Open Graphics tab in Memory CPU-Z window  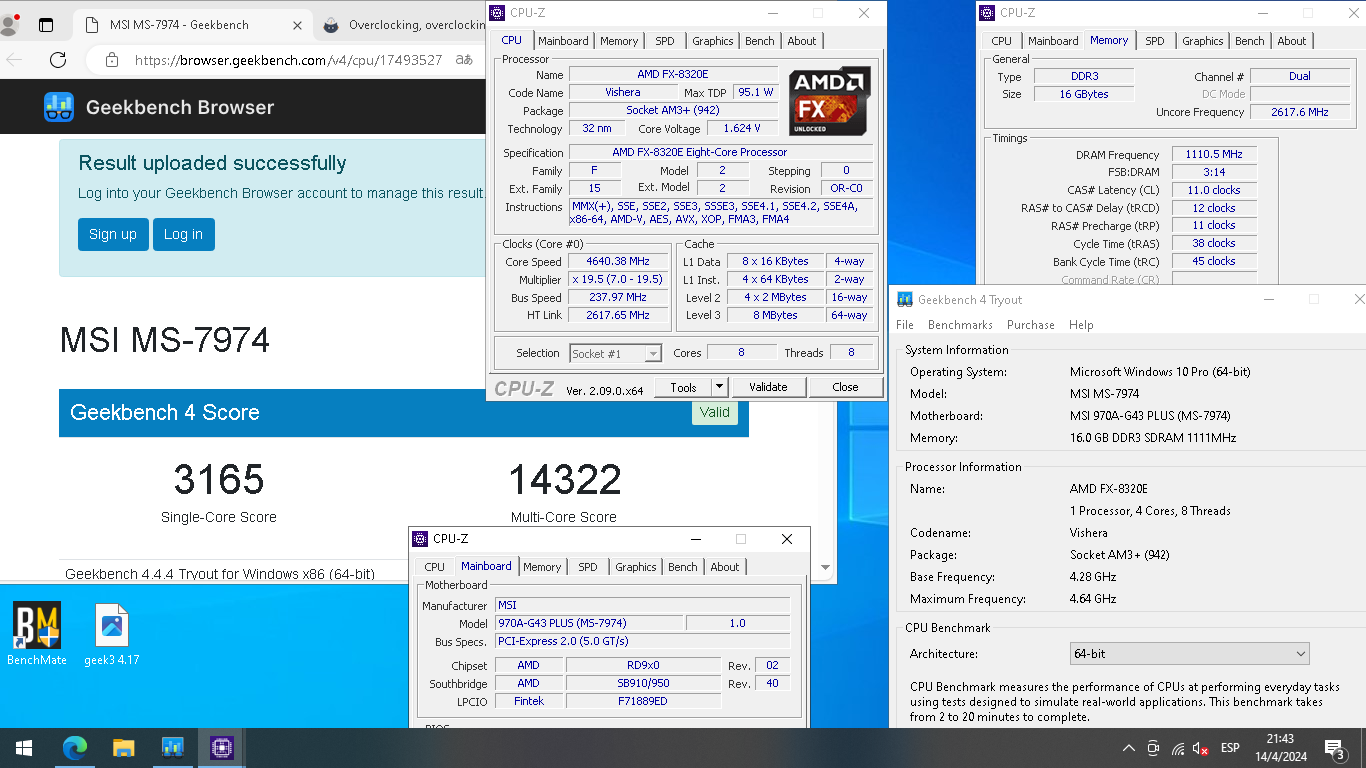[1203, 41]
